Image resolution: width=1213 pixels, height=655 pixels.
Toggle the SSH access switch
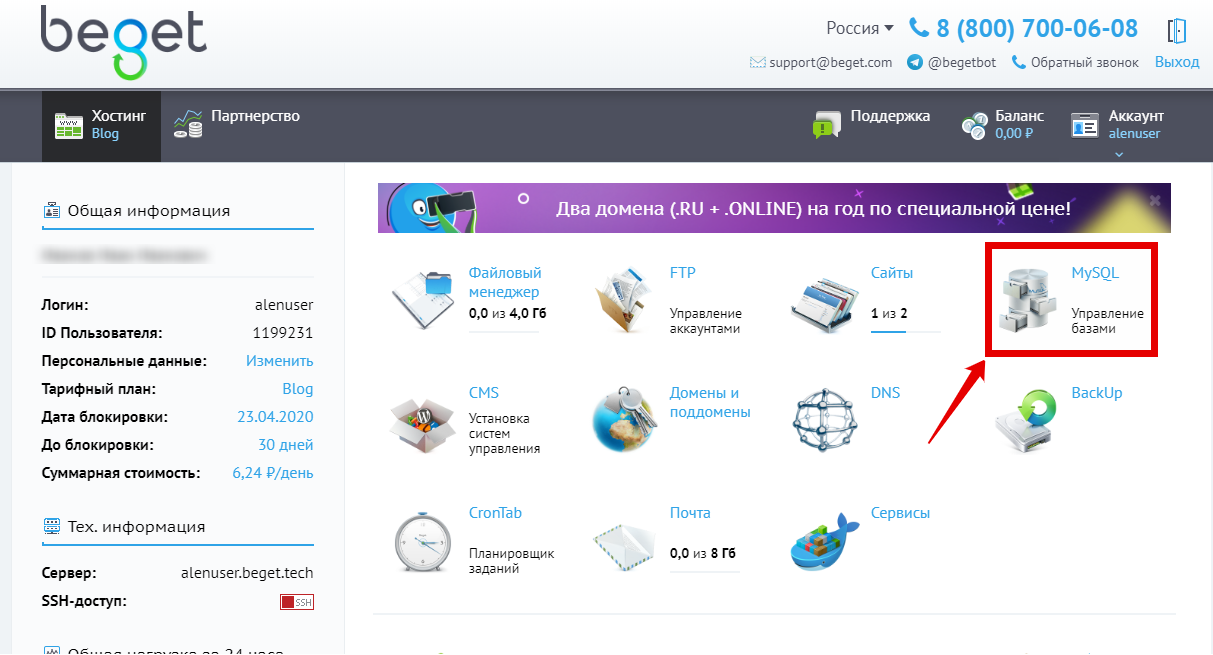(x=297, y=602)
